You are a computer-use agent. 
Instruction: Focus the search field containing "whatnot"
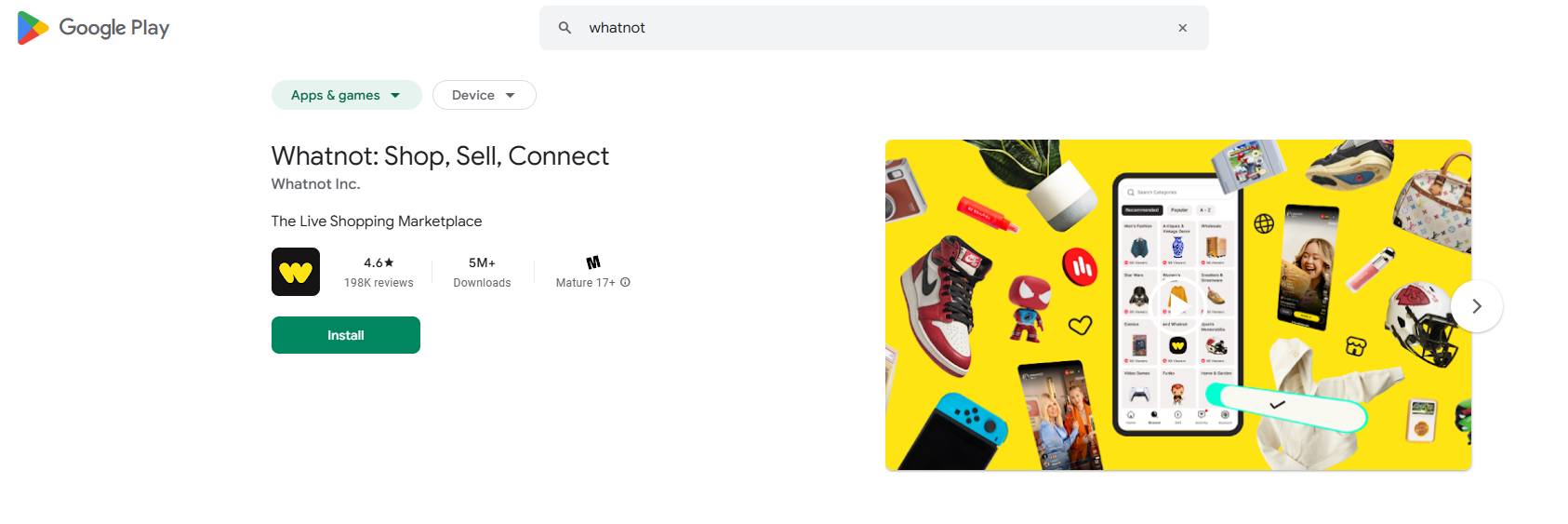(874, 28)
